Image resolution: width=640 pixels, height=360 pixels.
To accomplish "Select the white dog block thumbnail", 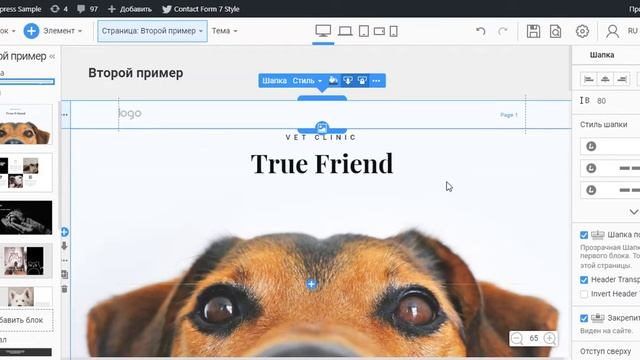I will (x=25, y=296).
